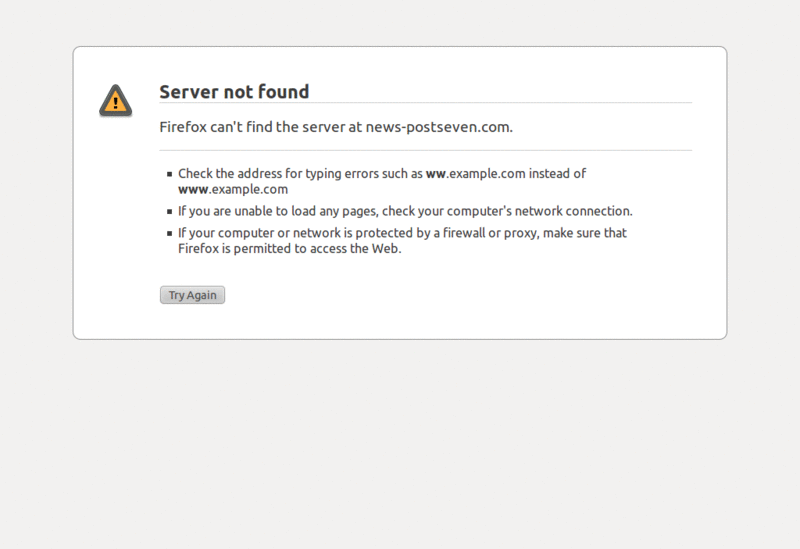Viewport: 800px width, 549px height.
Task: Click the 'Check the address for typing errors' tip
Action: pos(382,181)
